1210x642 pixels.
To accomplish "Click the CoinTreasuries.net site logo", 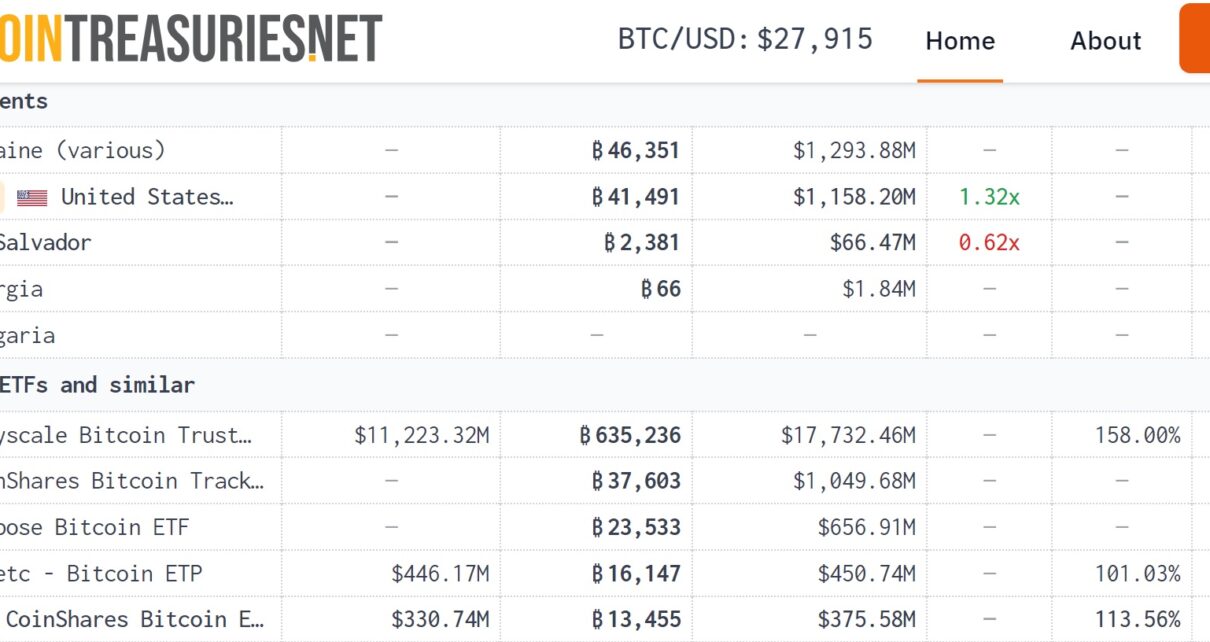I will [190, 38].
